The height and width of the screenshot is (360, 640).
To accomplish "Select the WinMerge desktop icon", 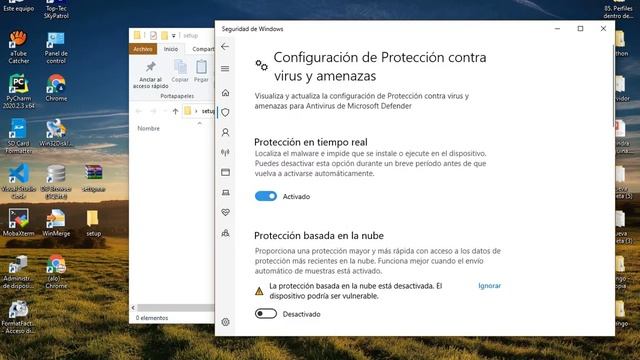I will pyautogui.click(x=56, y=222).
